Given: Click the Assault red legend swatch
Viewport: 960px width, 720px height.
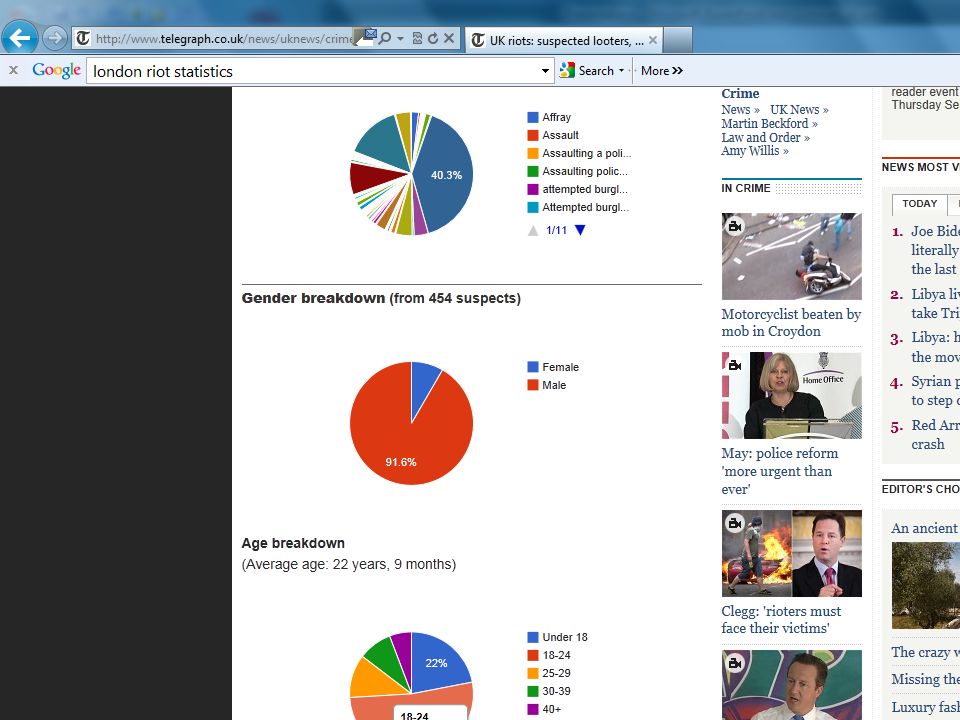Looking at the screenshot, I should coord(533,135).
